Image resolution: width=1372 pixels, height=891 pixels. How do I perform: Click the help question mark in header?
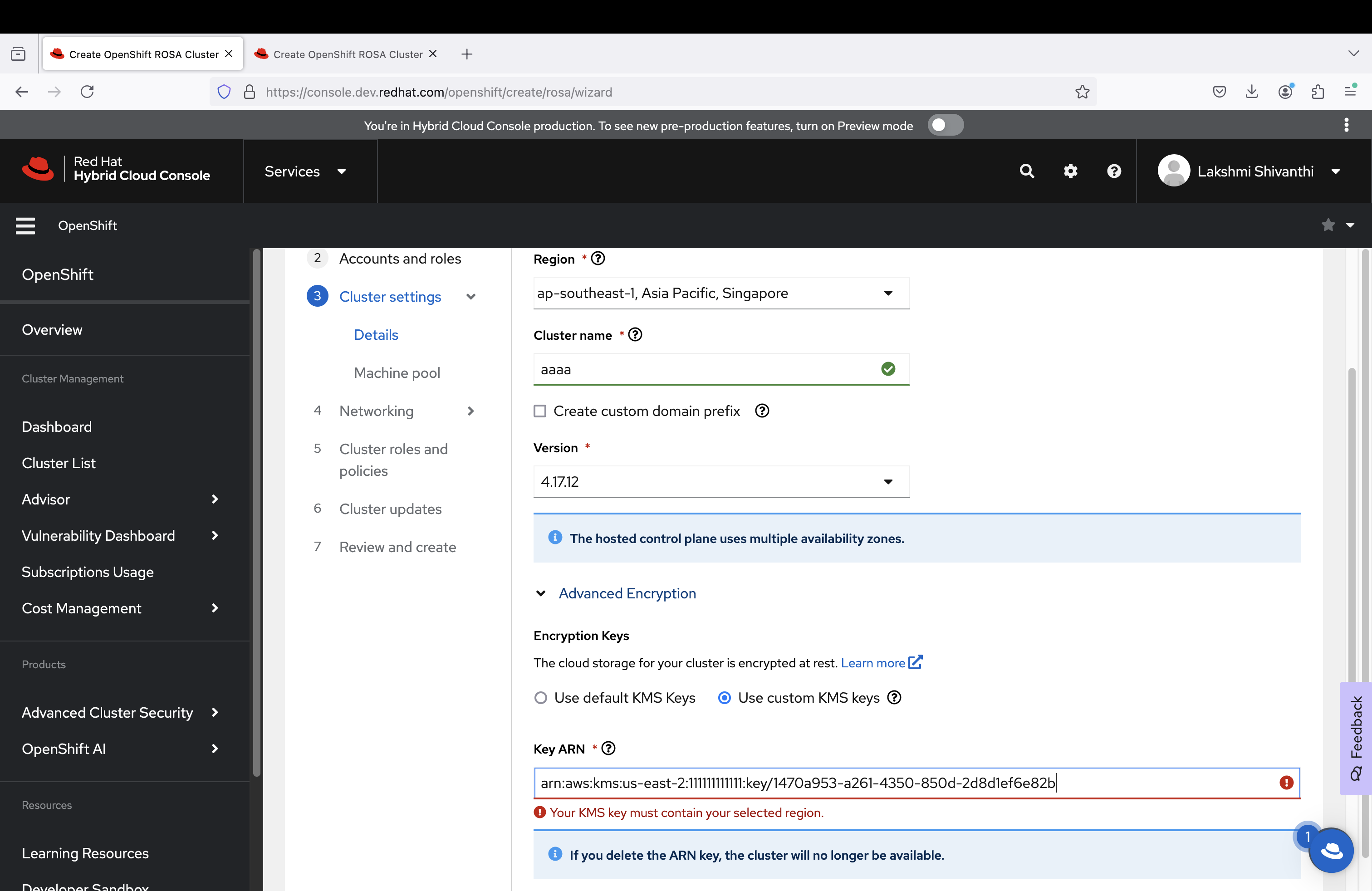pyautogui.click(x=1114, y=171)
